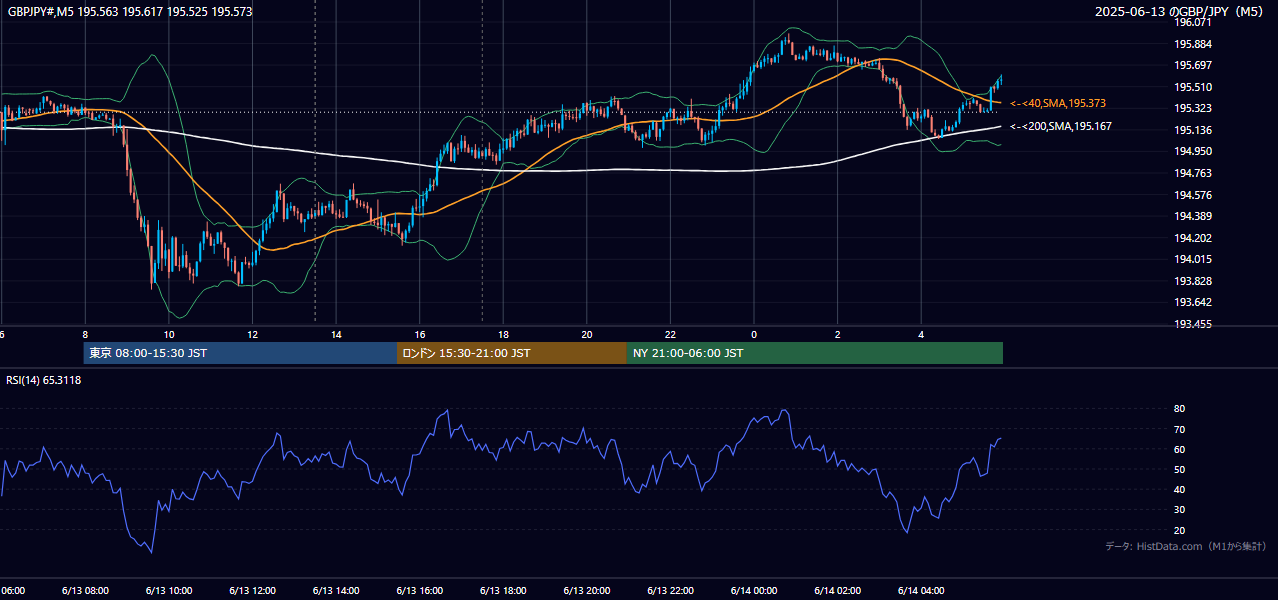Click the 6/13 14:00 date label
The height and width of the screenshot is (600, 1278).
[x=335, y=590]
